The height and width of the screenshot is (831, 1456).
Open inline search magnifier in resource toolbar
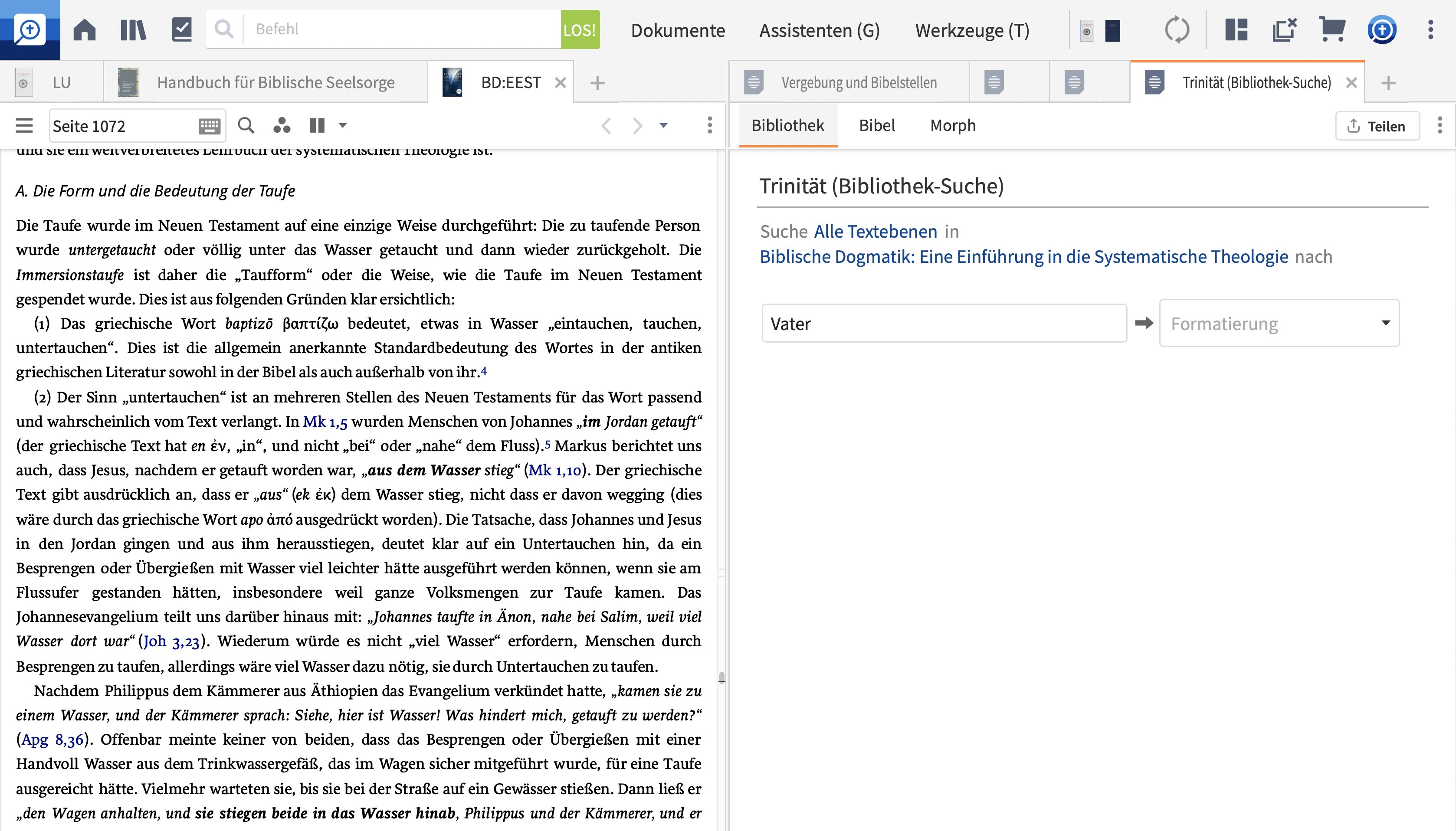[x=246, y=125]
